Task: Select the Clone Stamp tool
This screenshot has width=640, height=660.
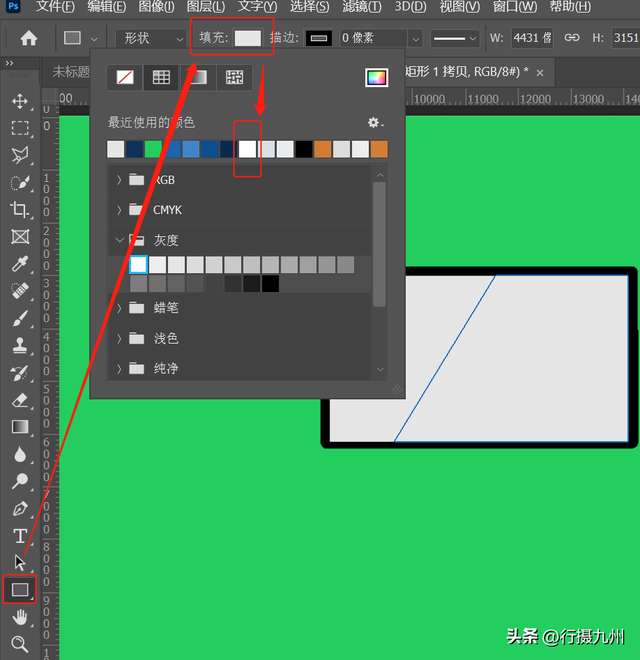Action: pyautogui.click(x=20, y=345)
